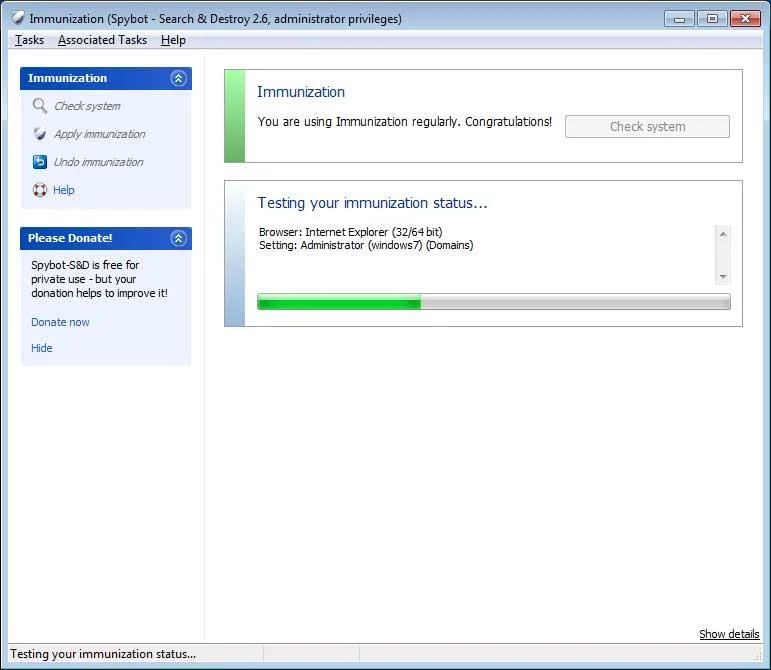Select Check system in the sidebar

tap(87, 106)
